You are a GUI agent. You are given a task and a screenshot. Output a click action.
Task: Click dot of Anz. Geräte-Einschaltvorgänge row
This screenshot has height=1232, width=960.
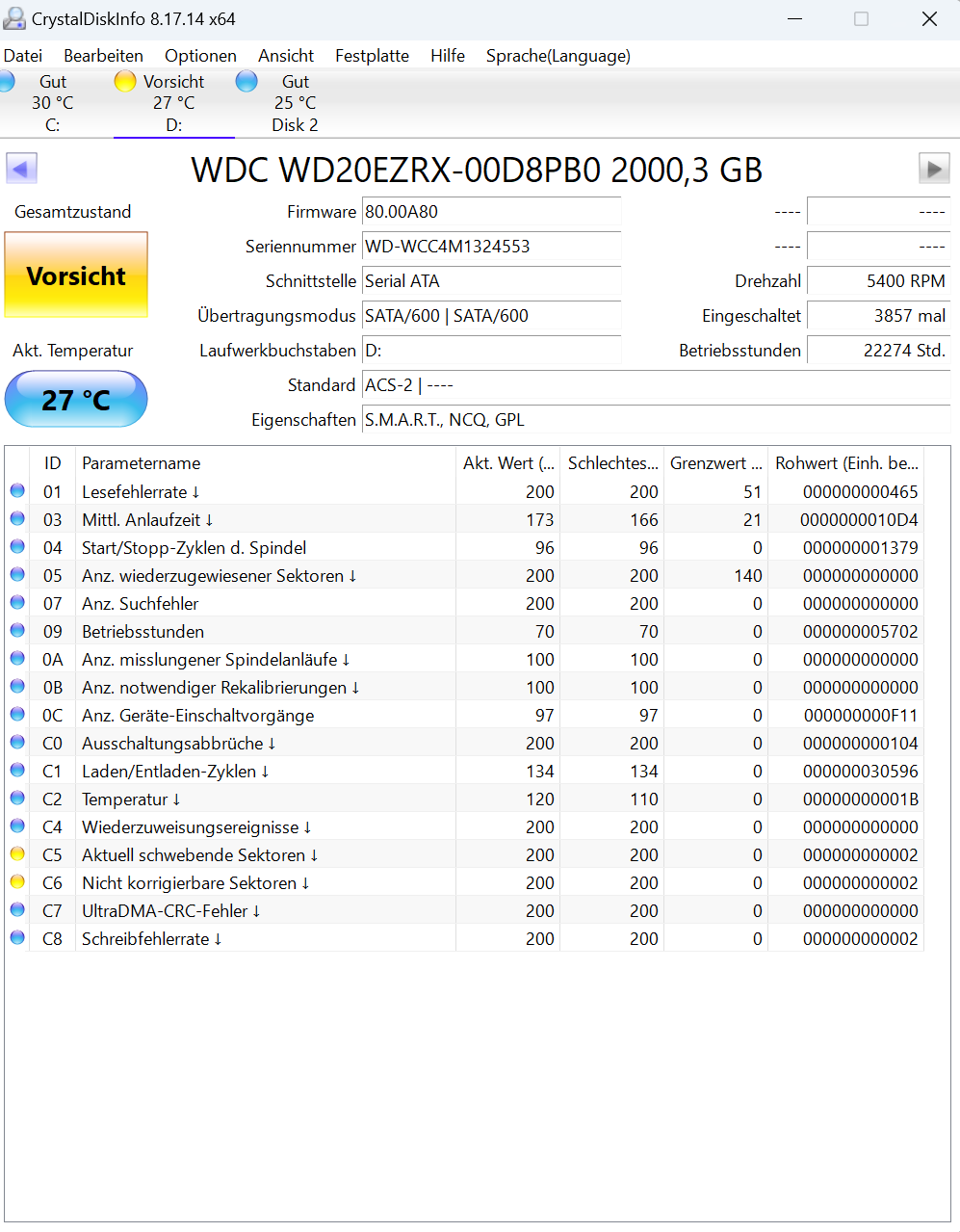[x=17, y=714]
